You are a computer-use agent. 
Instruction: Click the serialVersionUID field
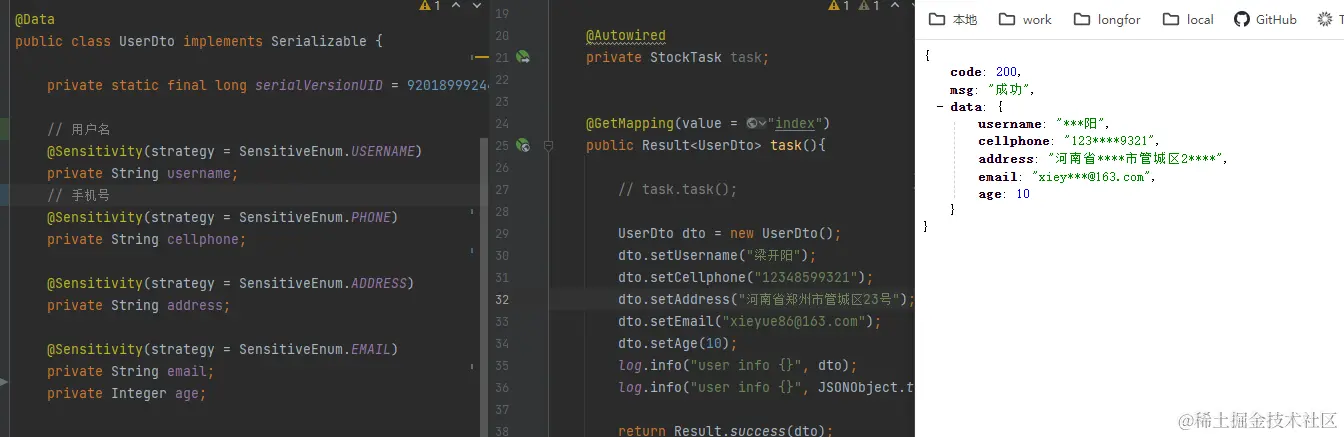[x=319, y=85]
